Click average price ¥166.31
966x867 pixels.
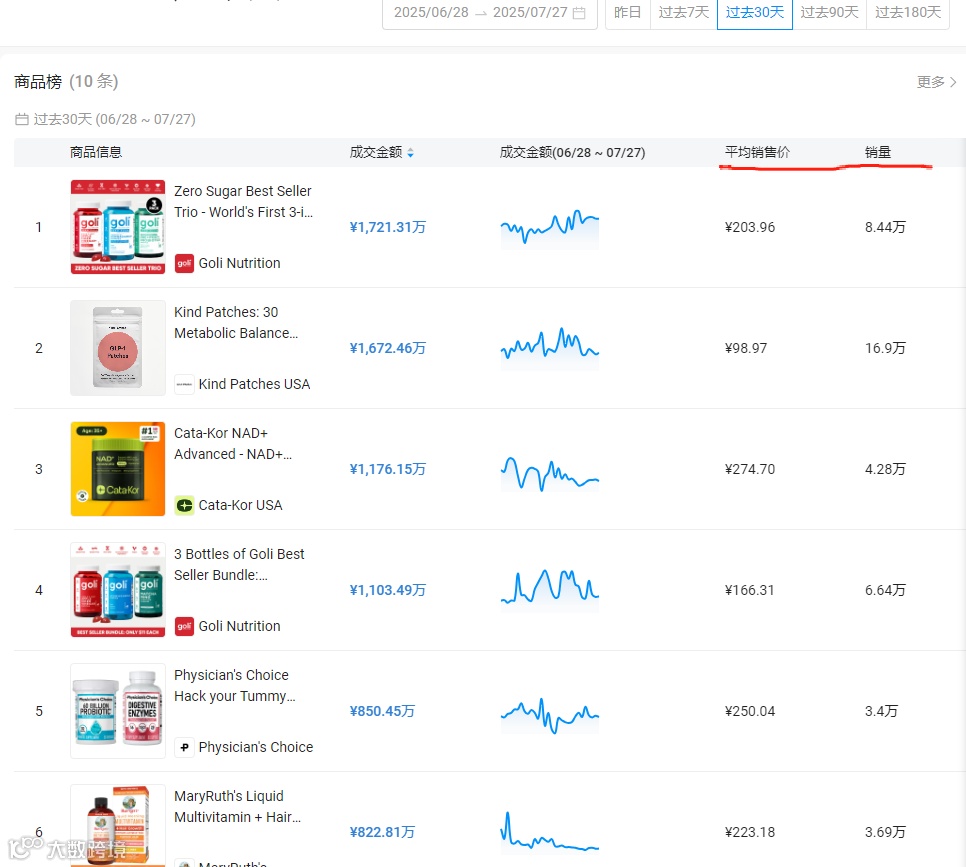(x=749, y=590)
